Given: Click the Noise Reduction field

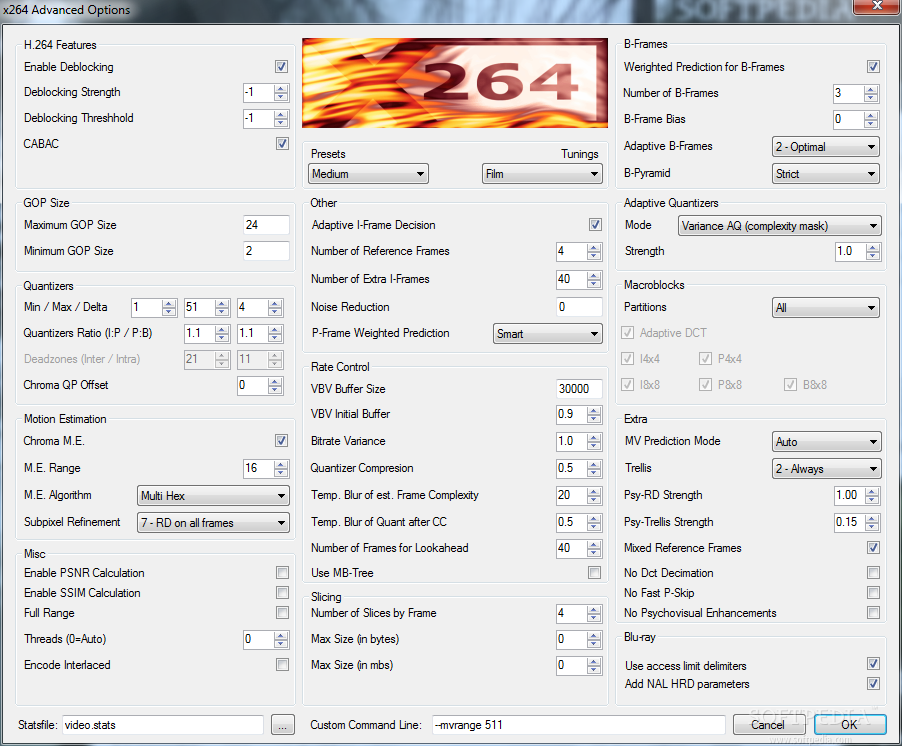Looking at the screenshot, I should pos(579,307).
